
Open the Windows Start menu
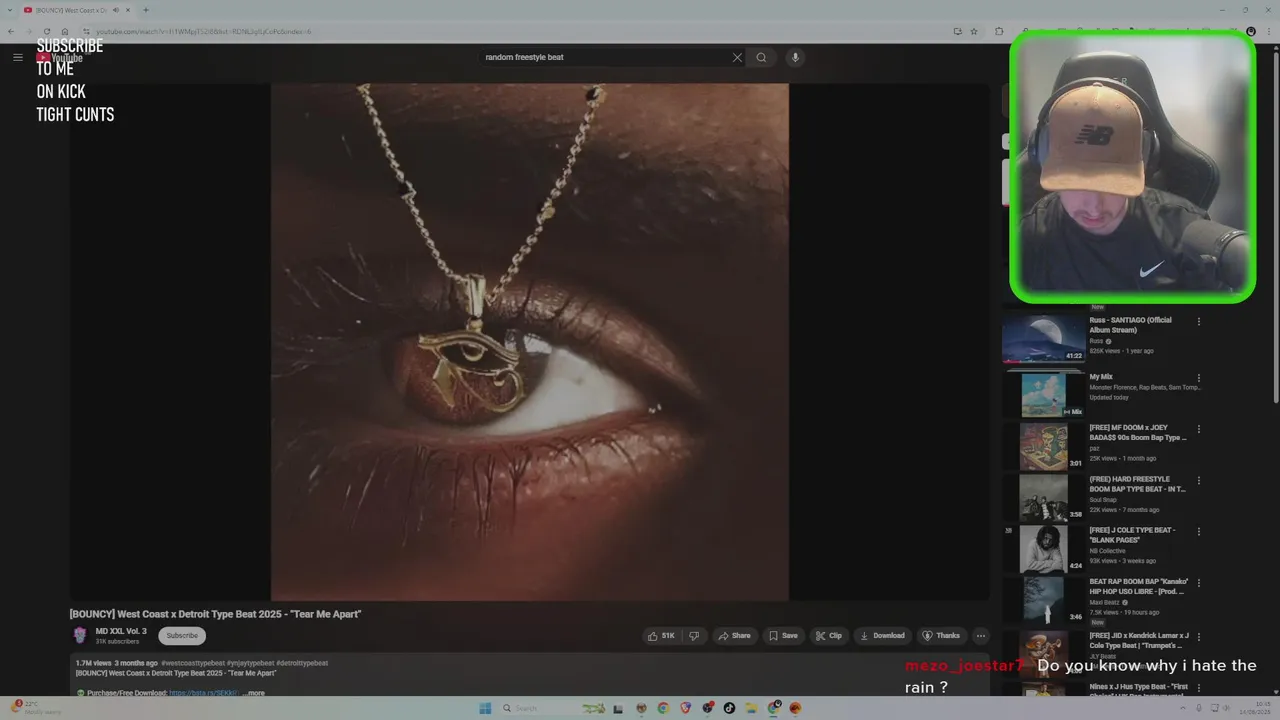tap(485, 708)
